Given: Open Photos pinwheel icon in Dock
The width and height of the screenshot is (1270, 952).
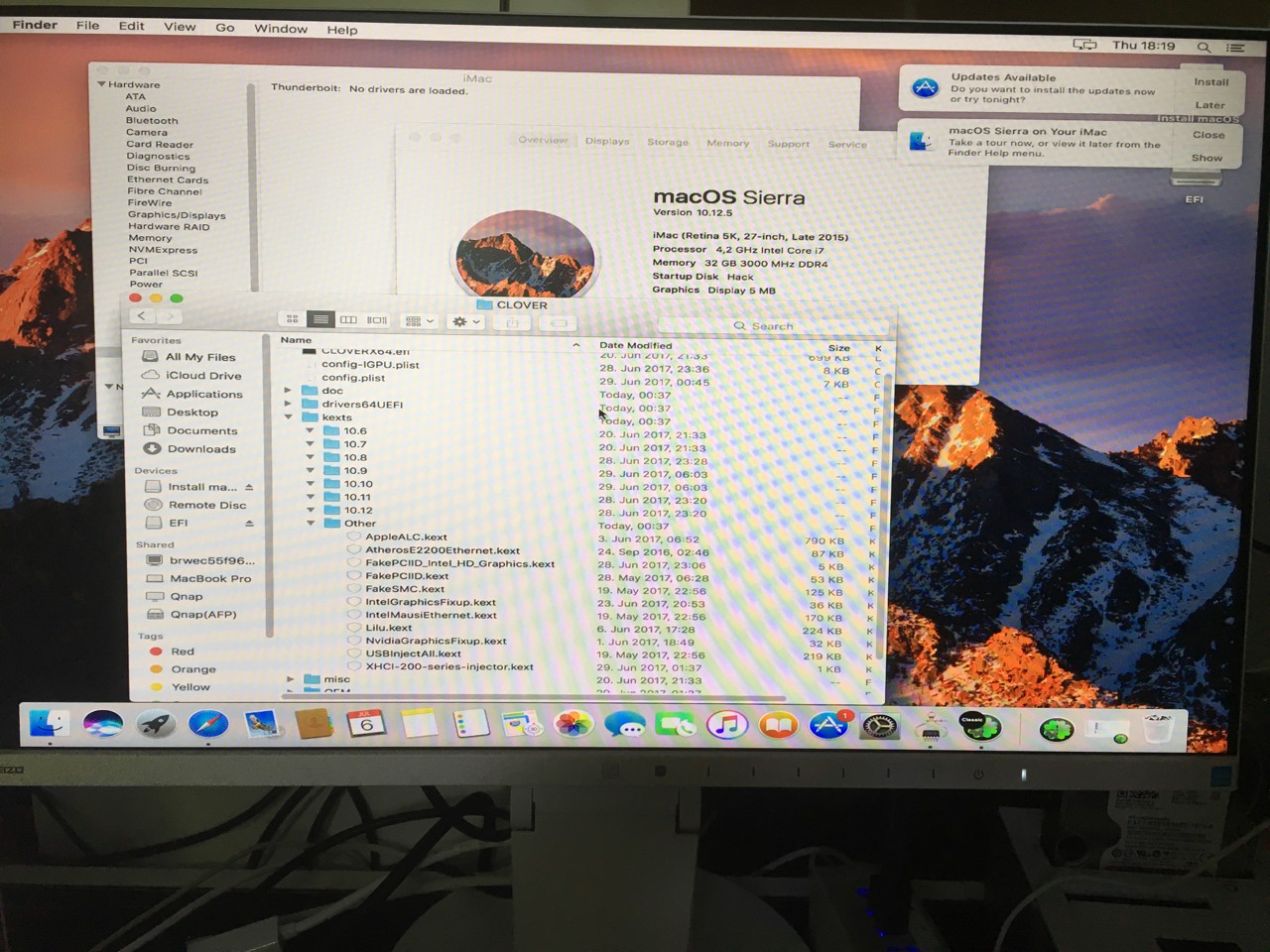Looking at the screenshot, I should (572, 725).
